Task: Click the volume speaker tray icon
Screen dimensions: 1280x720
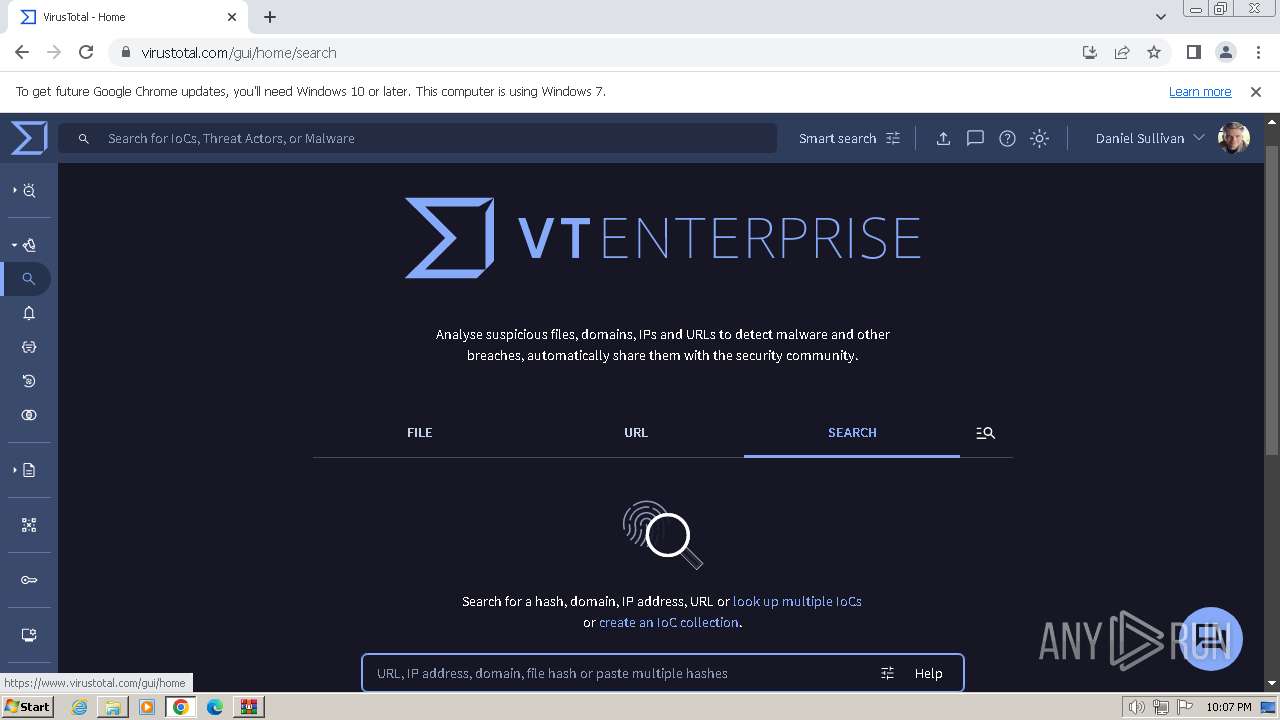Action: point(1137,707)
